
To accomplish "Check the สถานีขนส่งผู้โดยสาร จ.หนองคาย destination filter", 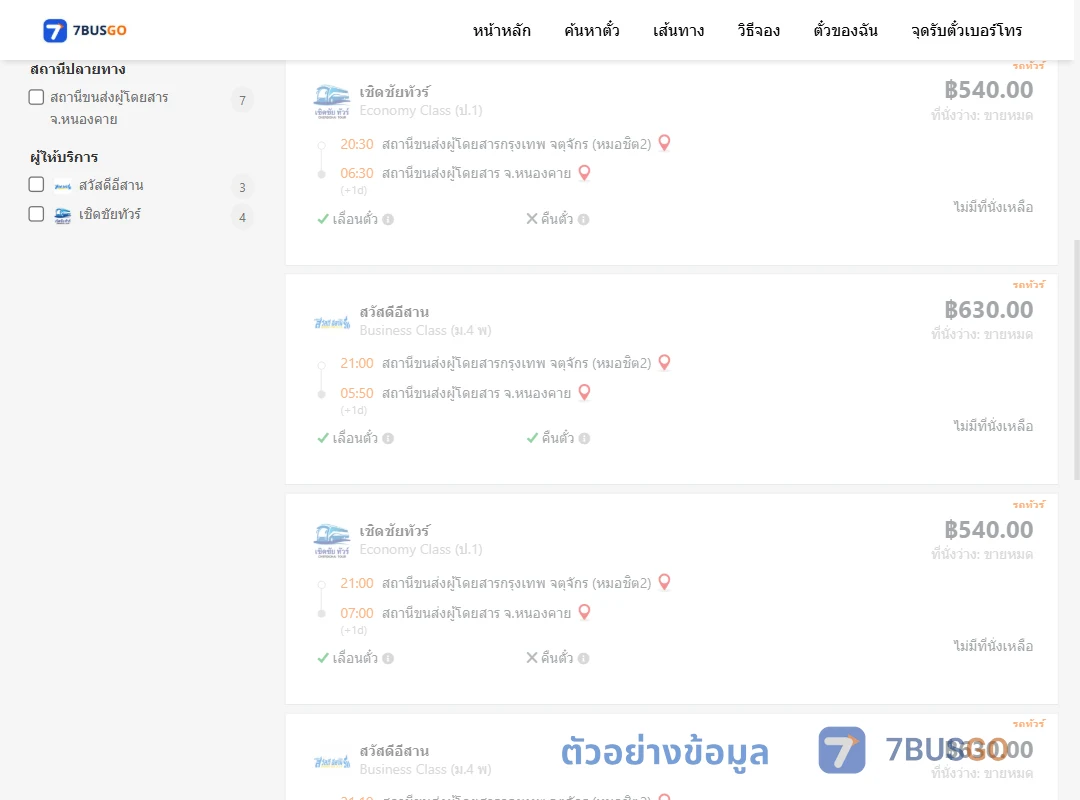I will pyautogui.click(x=37, y=97).
